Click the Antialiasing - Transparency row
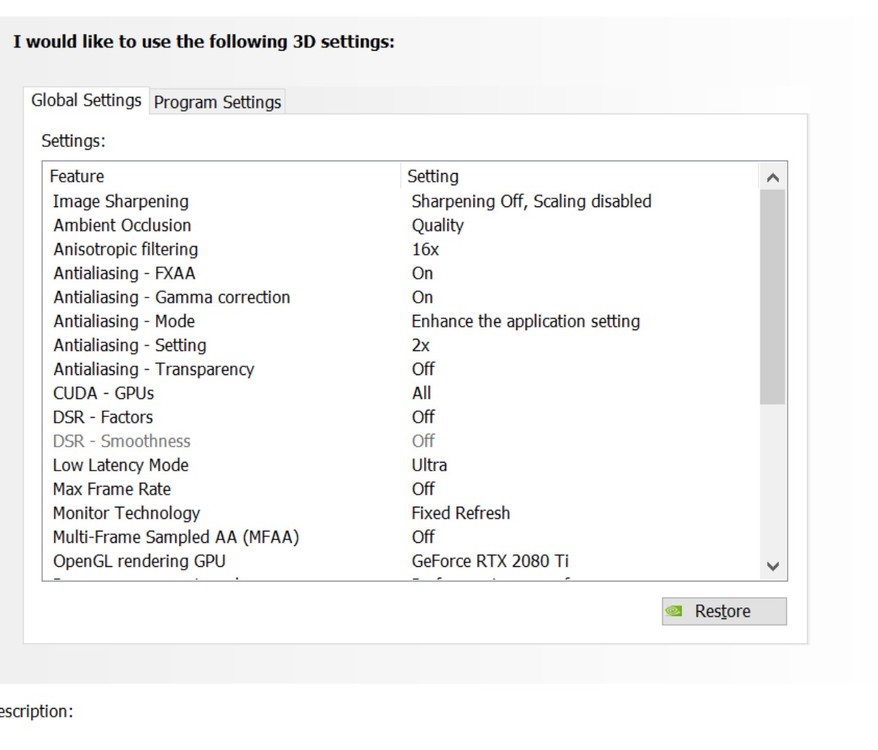Viewport: 878px width, 750px height. coord(153,369)
